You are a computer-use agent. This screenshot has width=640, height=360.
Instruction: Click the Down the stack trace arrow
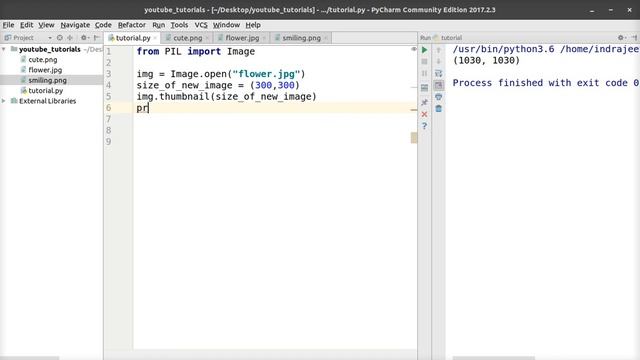click(439, 62)
